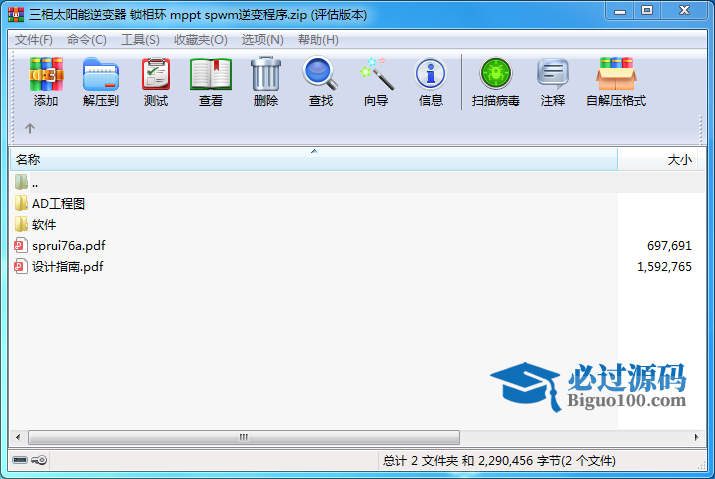Open the 收藏夹(O) menu
Image resolution: width=715 pixels, height=479 pixels.
point(201,40)
